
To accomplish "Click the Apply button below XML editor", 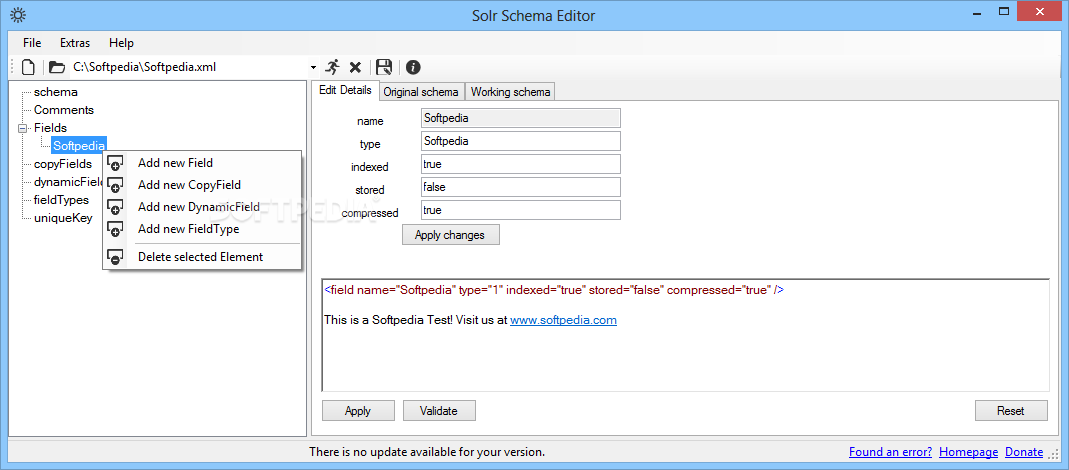I will pos(358,411).
